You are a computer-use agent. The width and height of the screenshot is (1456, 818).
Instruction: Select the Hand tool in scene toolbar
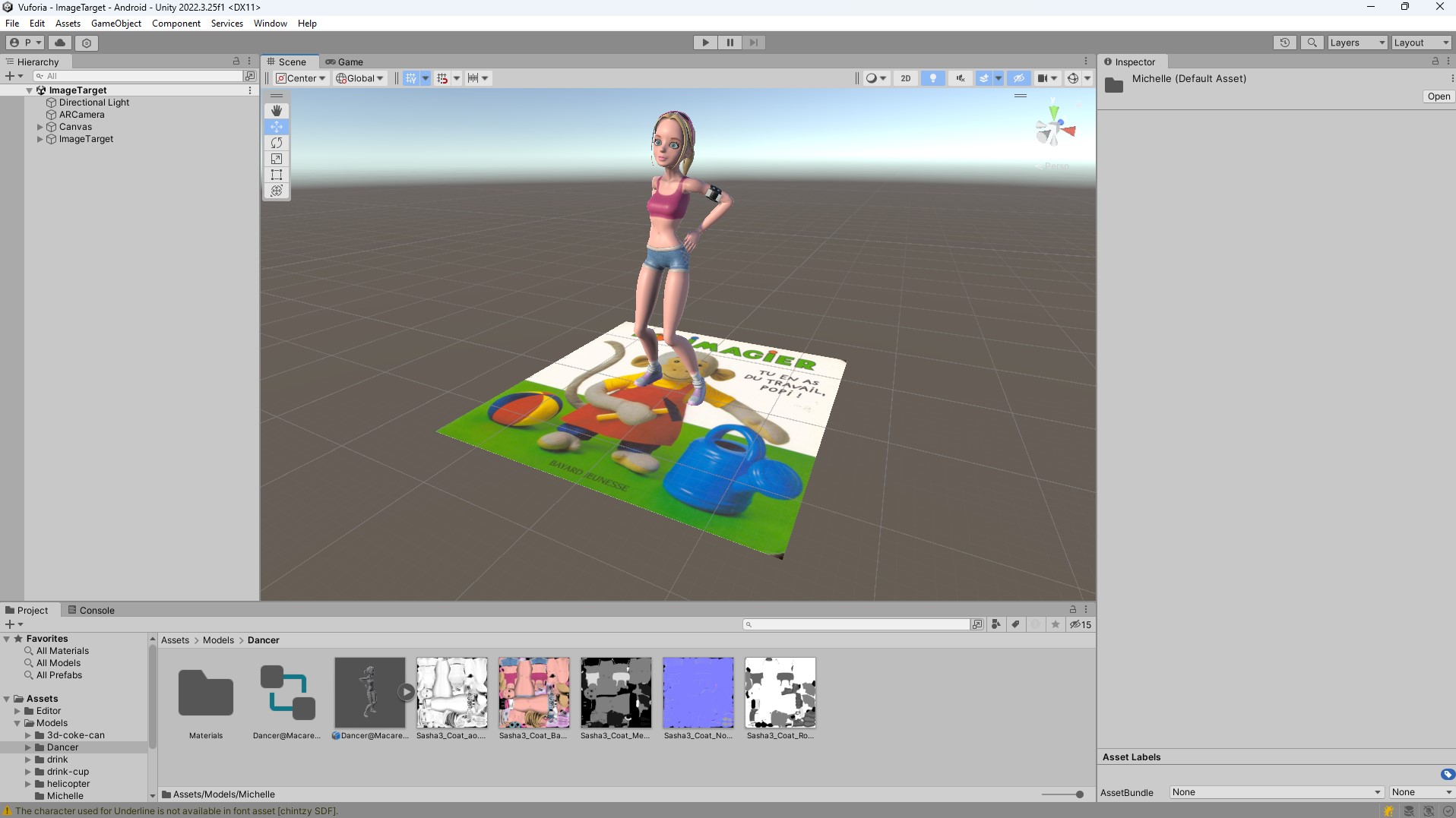click(x=276, y=111)
